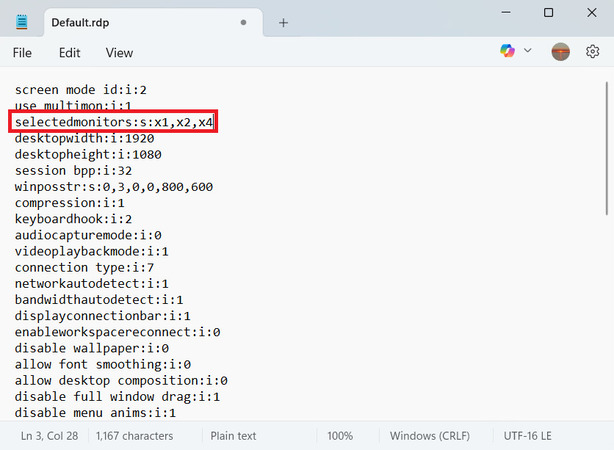Viewport: 614px width, 450px height.
Task: Click the audiocapturemode:i:0 line
Action: (88, 235)
